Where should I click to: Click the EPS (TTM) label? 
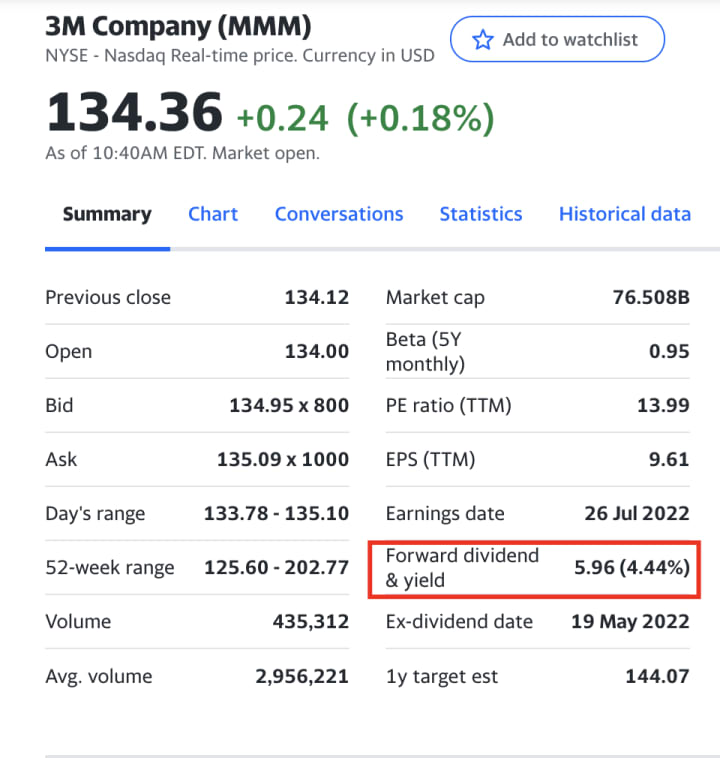430,460
